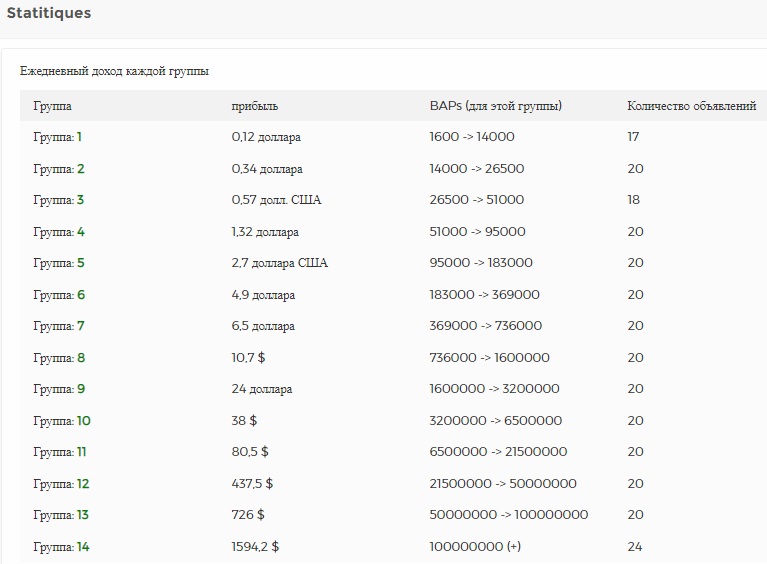Select the '100000000 (+)' BAPs cell
767x564 pixels.
pos(475,547)
